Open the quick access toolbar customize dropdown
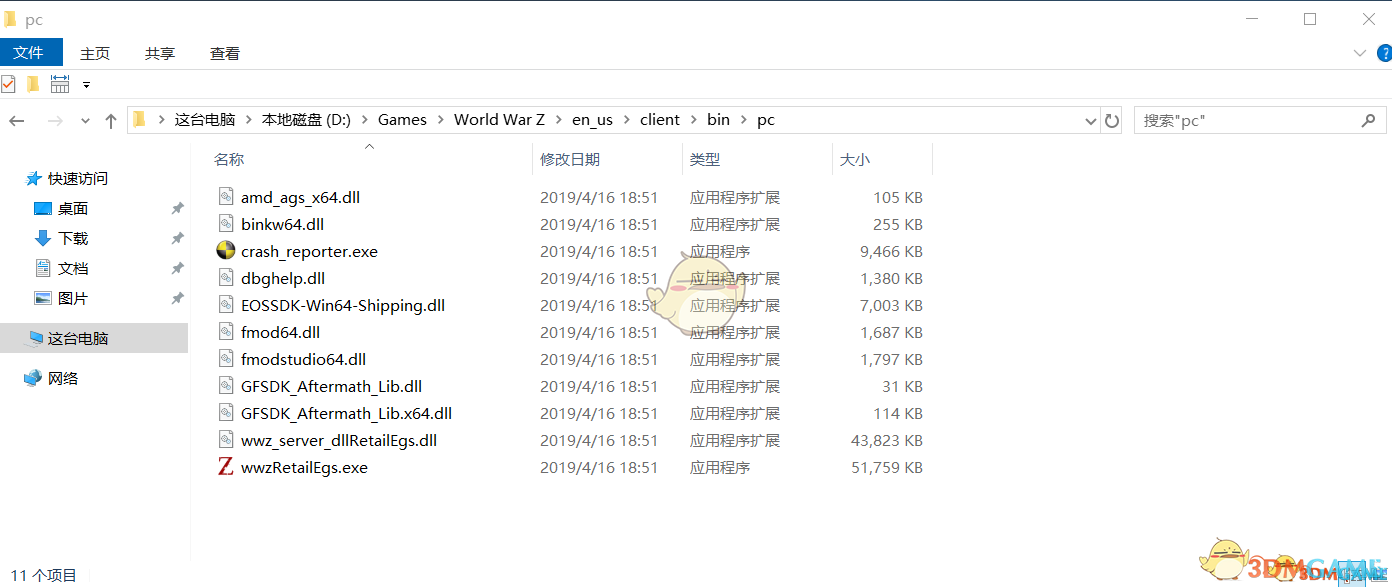 point(87,85)
